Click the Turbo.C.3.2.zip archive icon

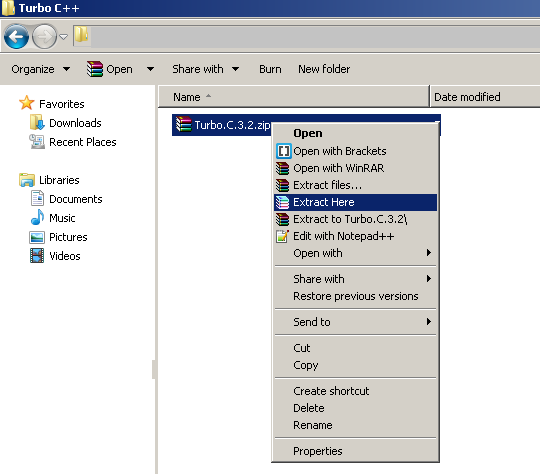183,124
